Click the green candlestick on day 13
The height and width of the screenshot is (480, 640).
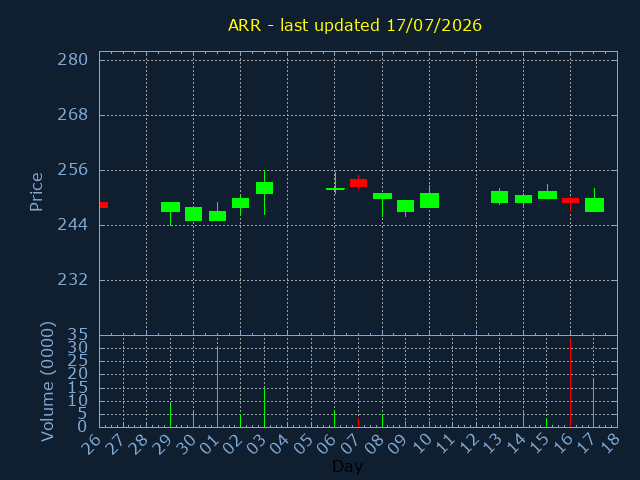pyautogui.click(x=499, y=197)
